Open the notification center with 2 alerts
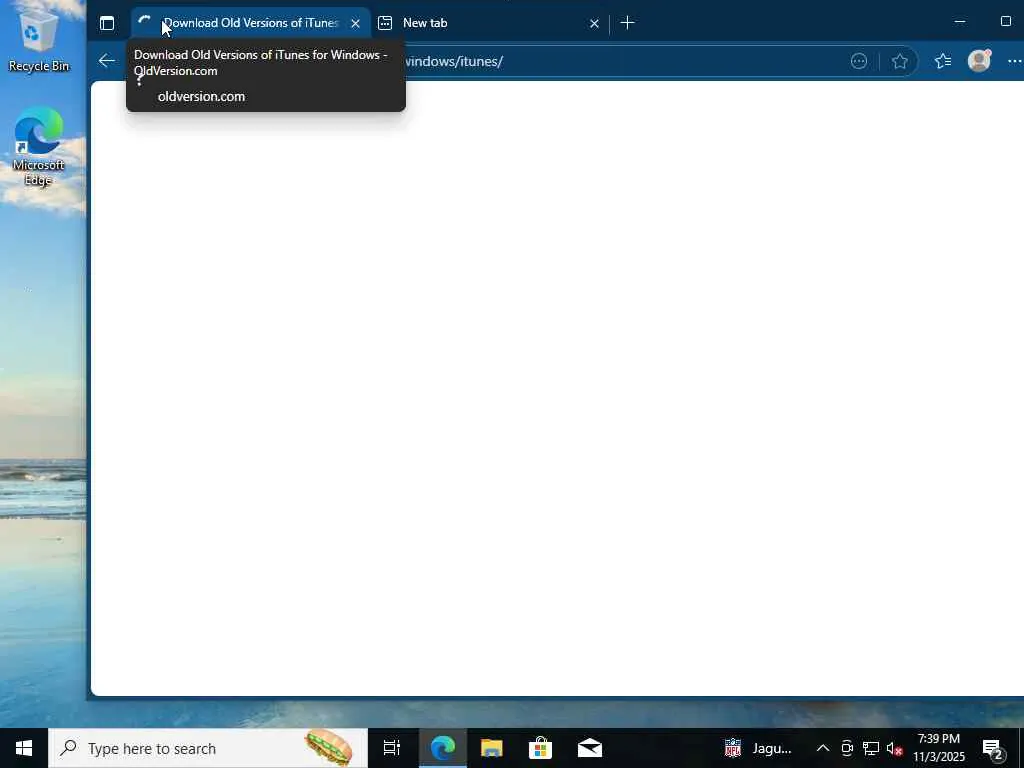The width and height of the screenshot is (1024, 768). 993,749
